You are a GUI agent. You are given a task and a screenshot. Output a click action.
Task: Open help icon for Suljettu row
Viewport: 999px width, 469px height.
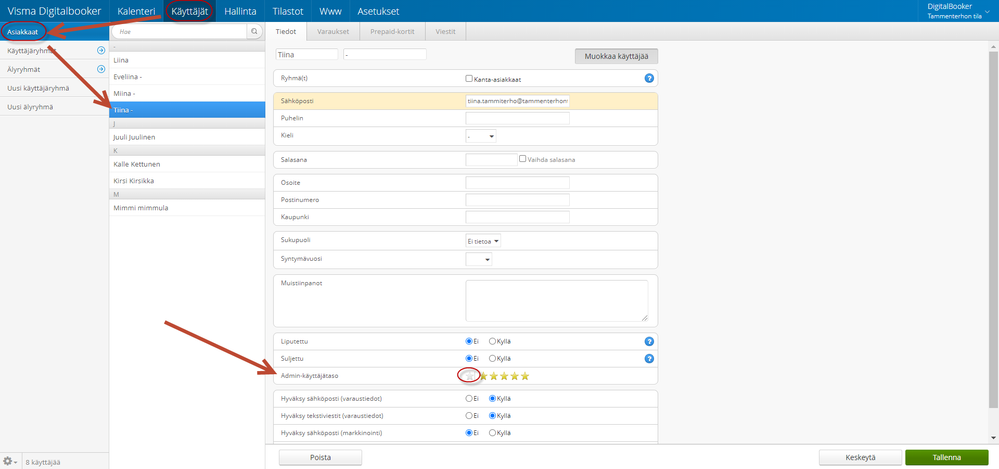[x=649, y=359]
